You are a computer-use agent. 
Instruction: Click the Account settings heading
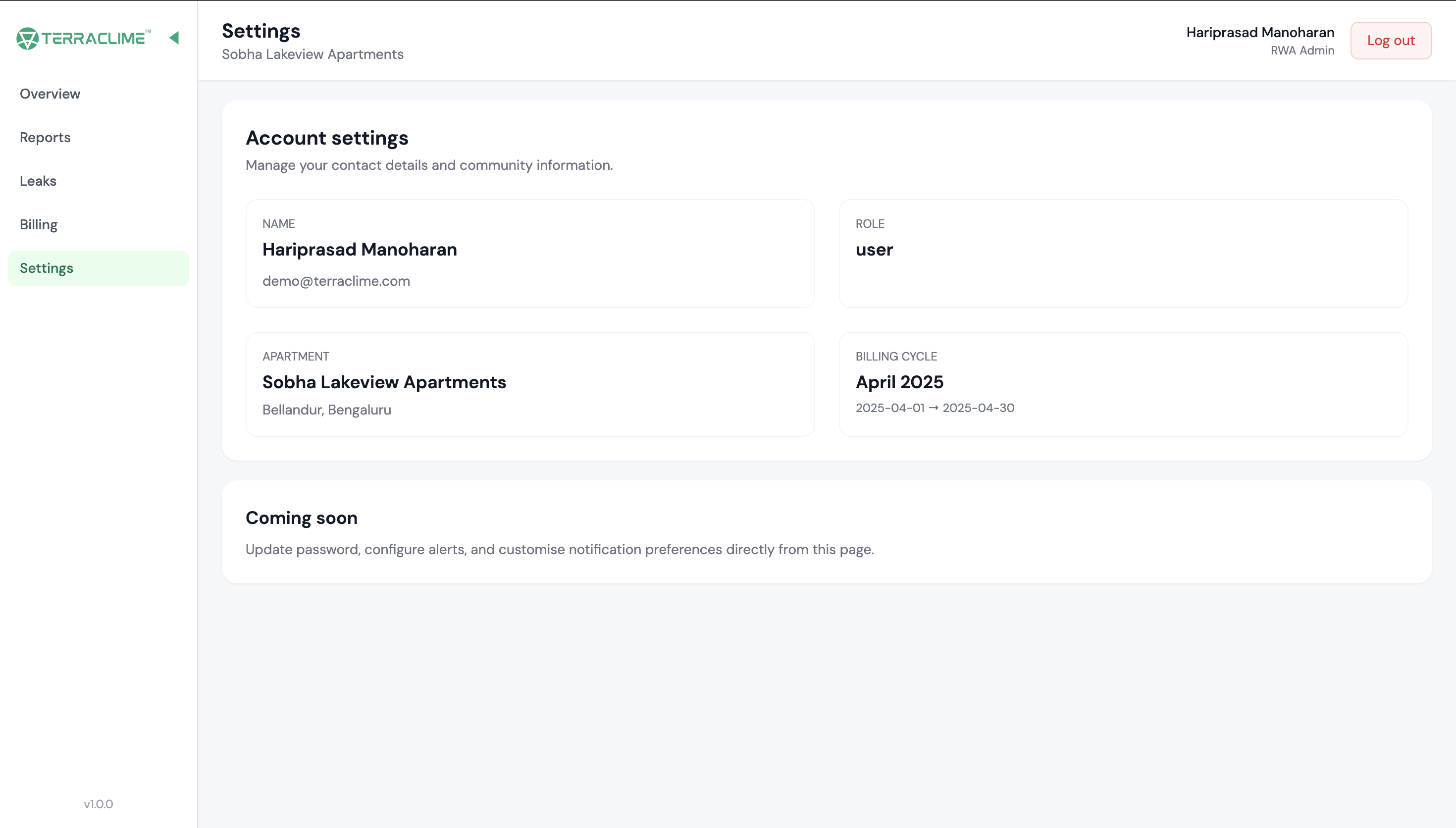[327, 138]
